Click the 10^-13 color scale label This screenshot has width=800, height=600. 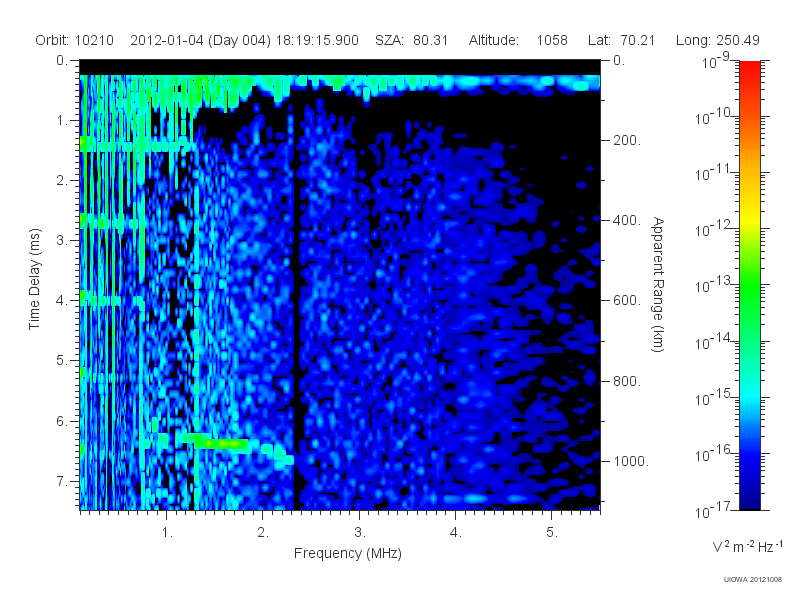(x=714, y=285)
